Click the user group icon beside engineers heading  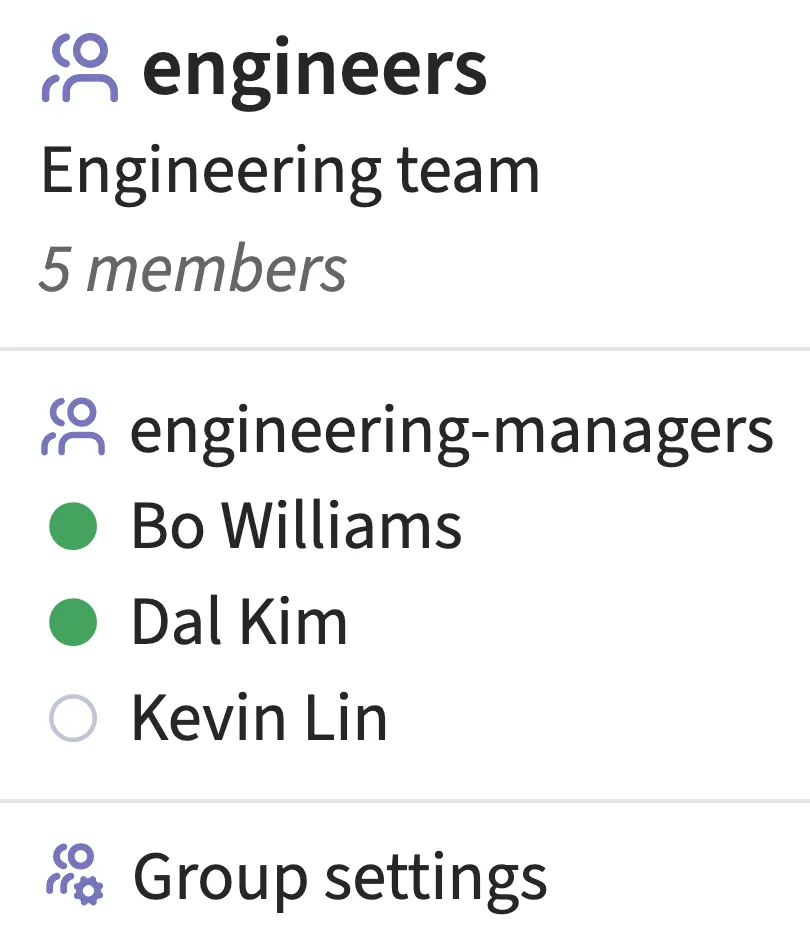point(80,68)
